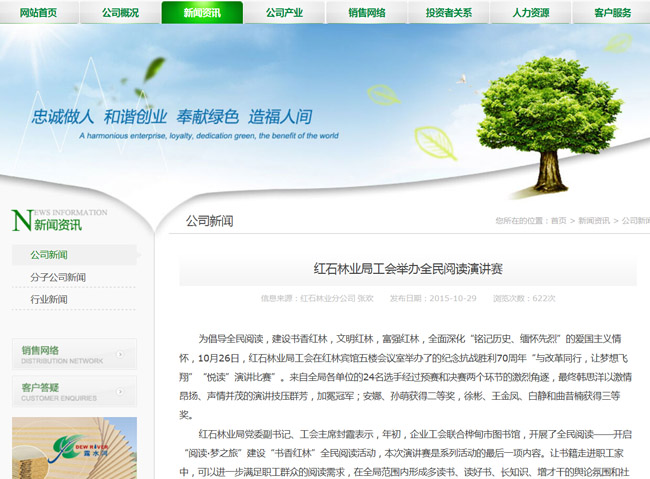This screenshot has width=650, height=479.
Task: Navigate to the 投资者关系 tab
Action: pyautogui.click(x=447, y=13)
